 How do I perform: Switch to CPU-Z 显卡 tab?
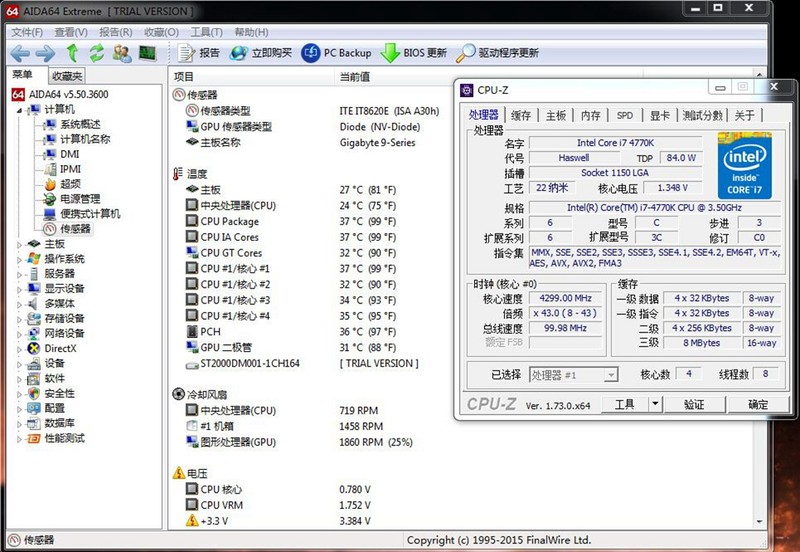[660, 115]
